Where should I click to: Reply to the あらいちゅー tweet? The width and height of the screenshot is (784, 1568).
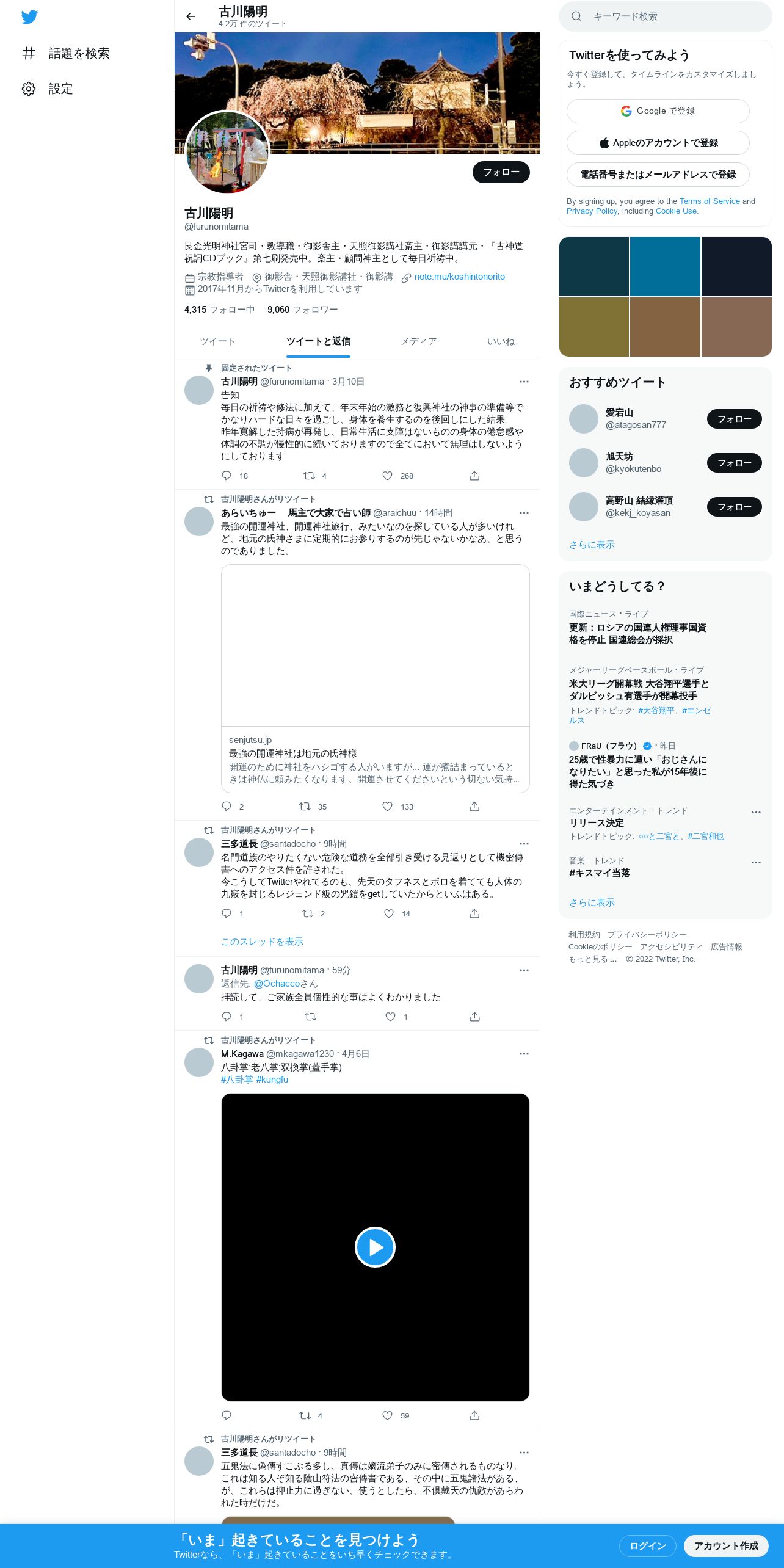click(x=227, y=807)
